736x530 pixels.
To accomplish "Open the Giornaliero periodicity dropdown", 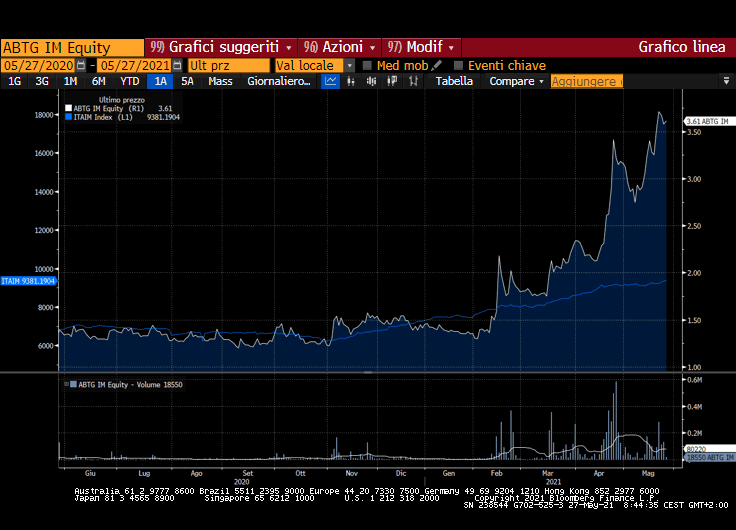I will (279, 81).
